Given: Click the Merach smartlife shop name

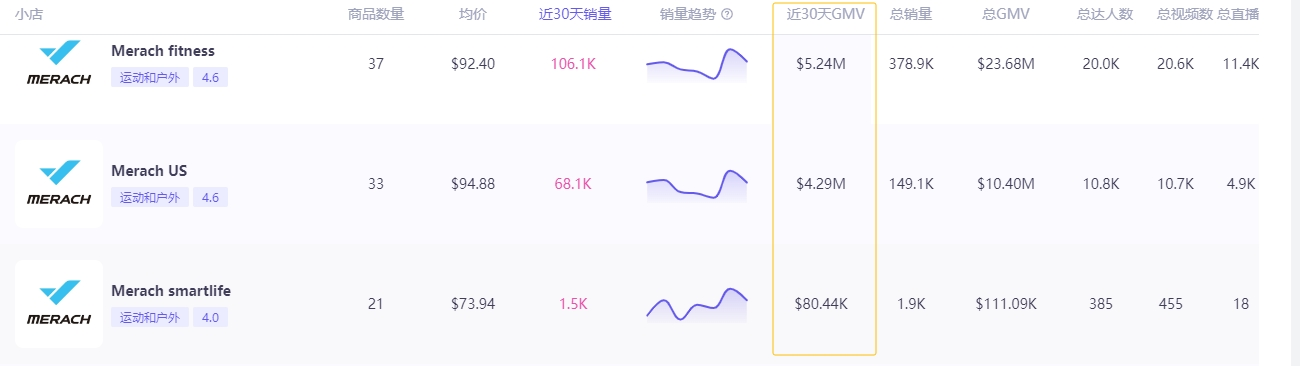Looking at the screenshot, I should coord(171,291).
